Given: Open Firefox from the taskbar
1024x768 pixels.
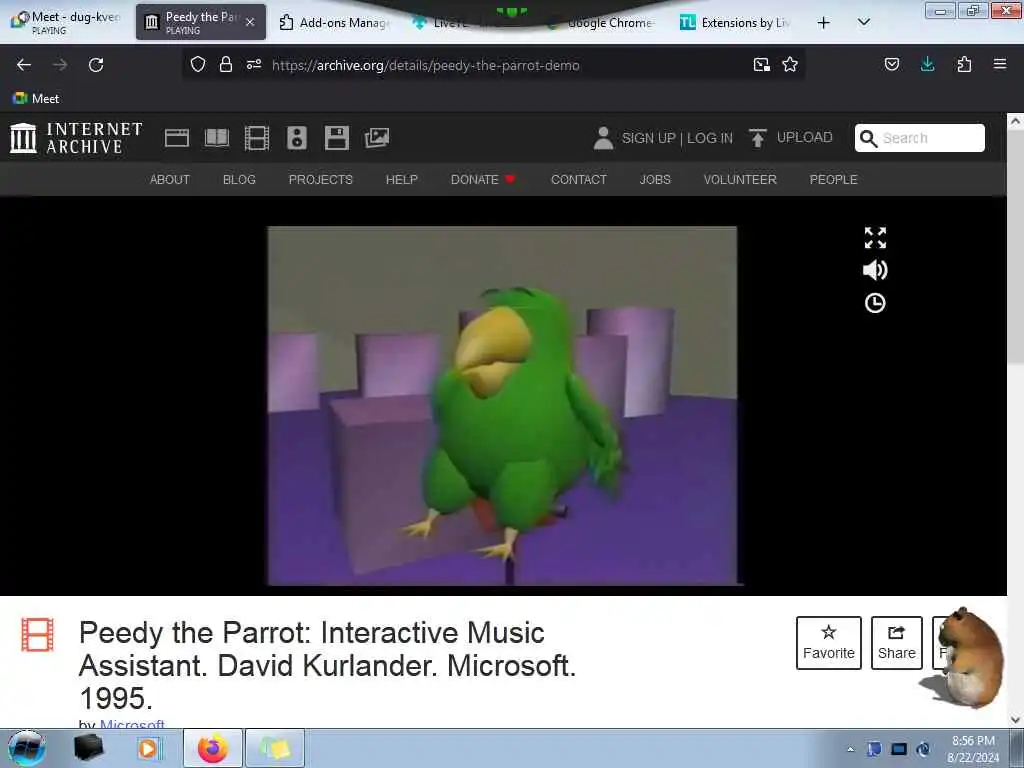Looking at the screenshot, I should point(213,748).
